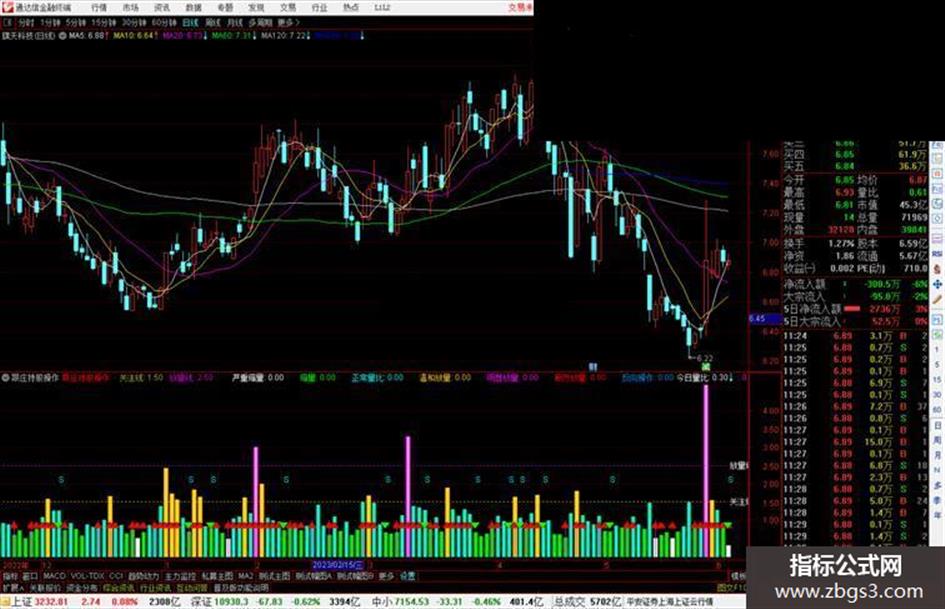Expand the 扩展 panel toggle
The width and height of the screenshot is (945, 609).
click(x=13, y=587)
